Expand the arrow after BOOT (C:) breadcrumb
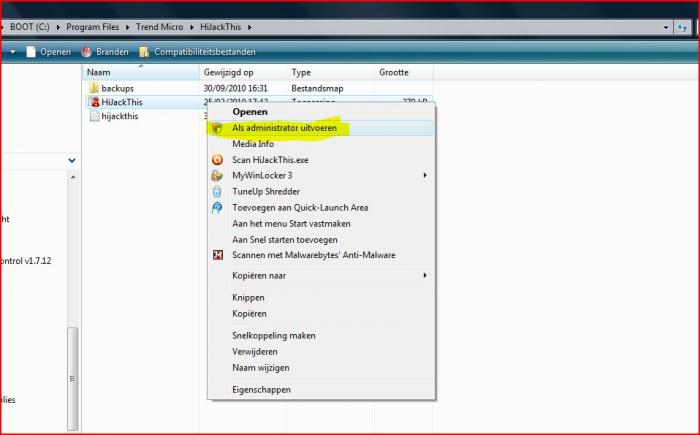The height and width of the screenshot is (435, 700). click(x=58, y=27)
